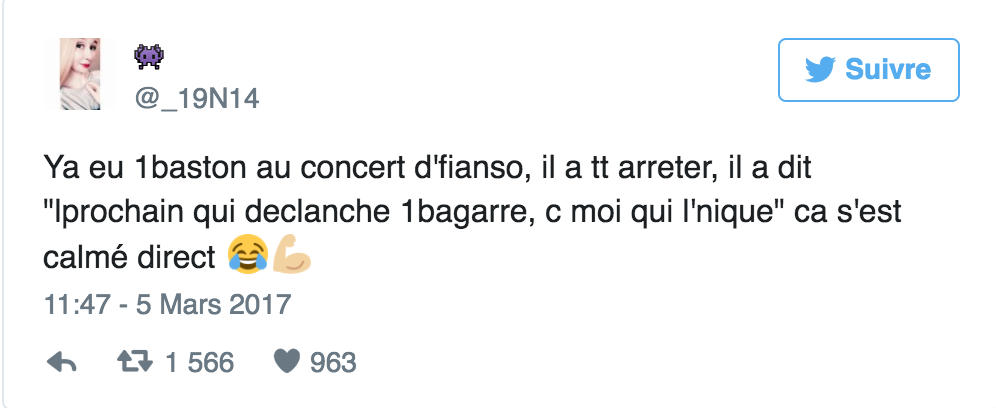The height and width of the screenshot is (408, 996).
Task: Click the 963 likes count
Action: [x=332, y=362]
